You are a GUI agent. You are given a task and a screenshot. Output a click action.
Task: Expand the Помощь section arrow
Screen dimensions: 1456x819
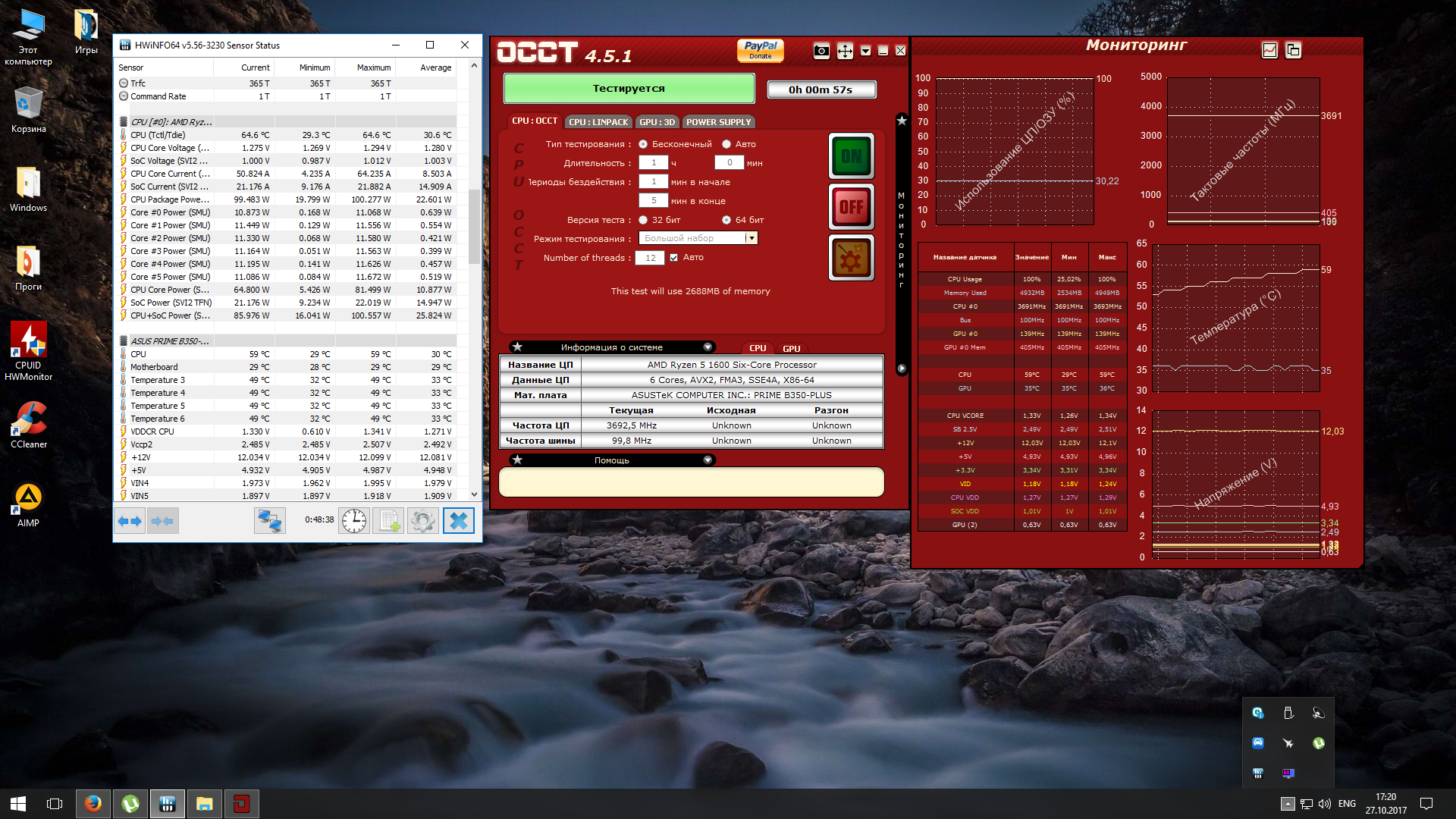(708, 460)
